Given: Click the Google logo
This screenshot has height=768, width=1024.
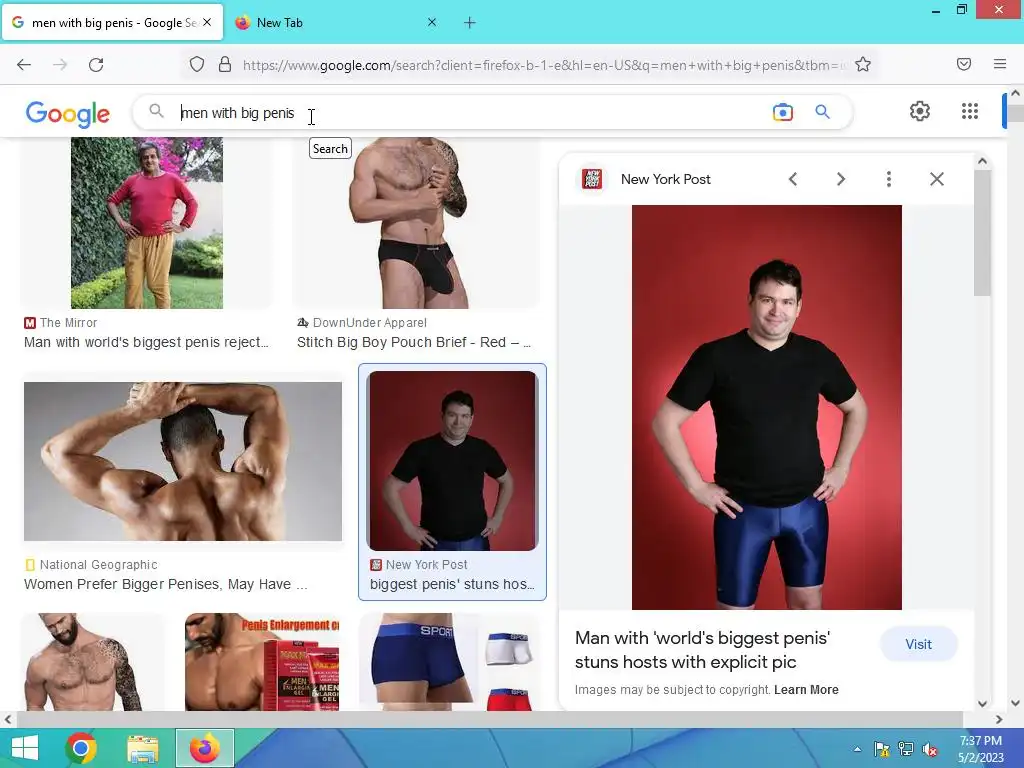Looking at the screenshot, I should [x=68, y=114].
